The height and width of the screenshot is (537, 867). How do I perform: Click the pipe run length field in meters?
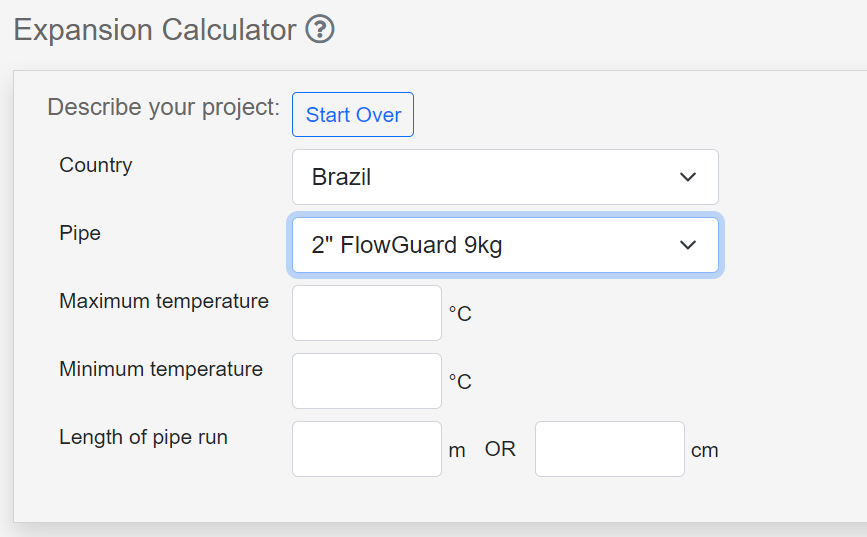coord(367,449)
